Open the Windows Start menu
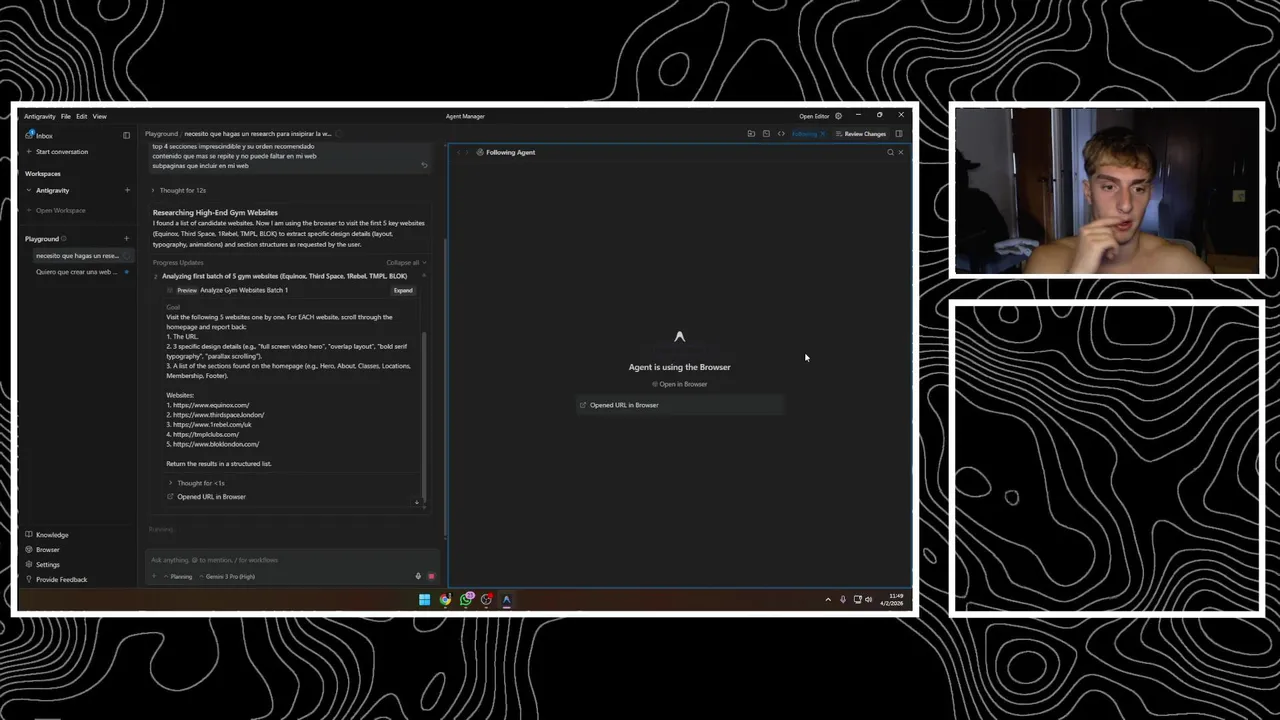Image resolution: width=1280 pixels, height=720 pixels. [x=424, y=600]
